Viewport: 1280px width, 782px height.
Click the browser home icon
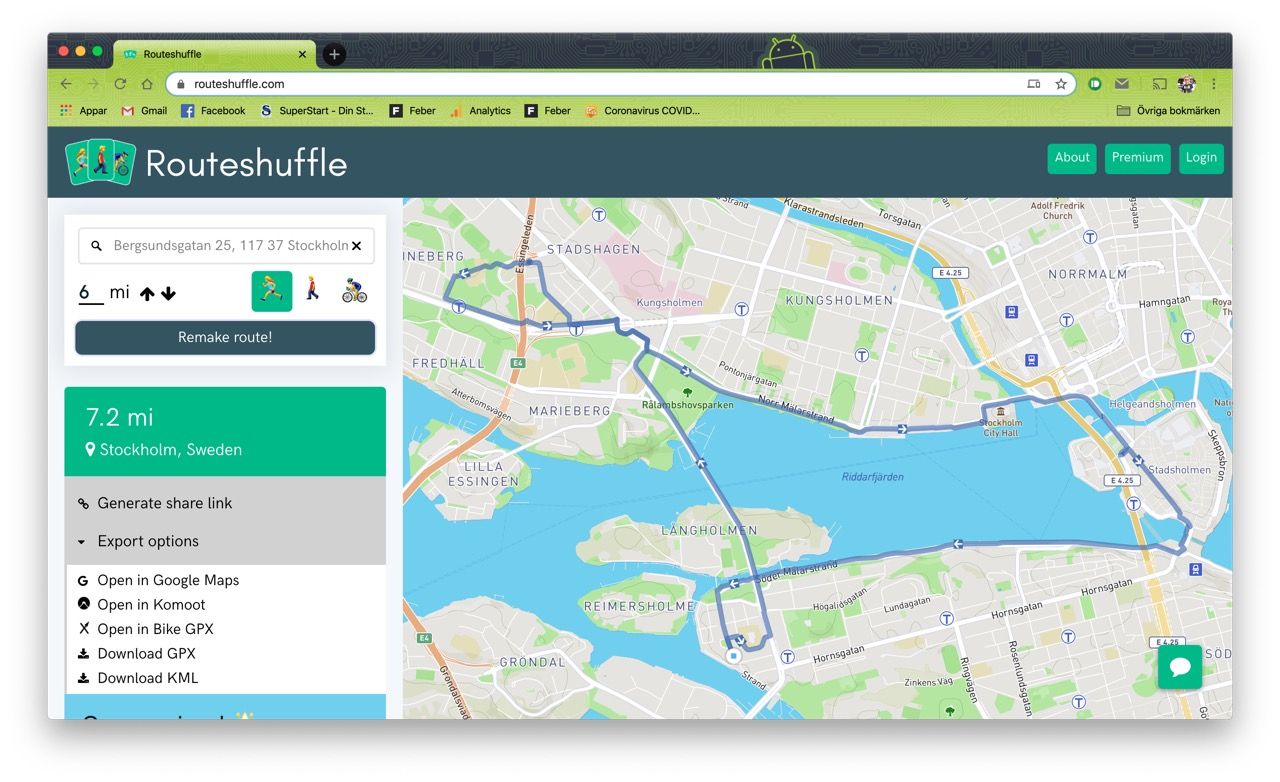147,84
